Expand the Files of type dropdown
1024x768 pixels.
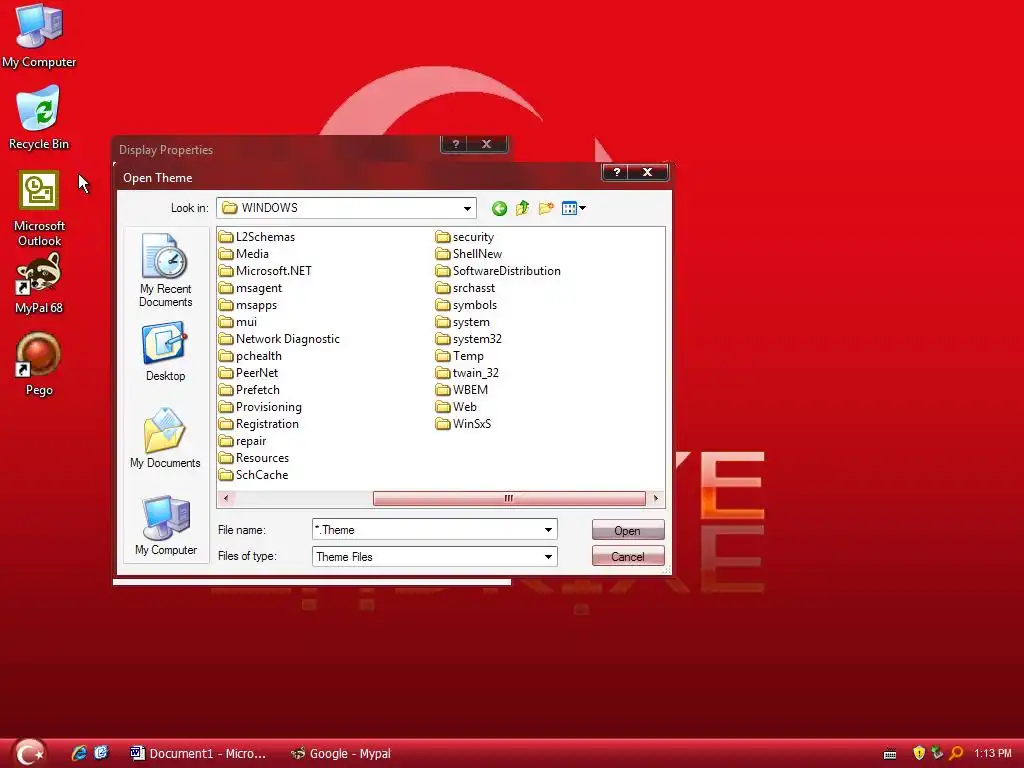549,556
